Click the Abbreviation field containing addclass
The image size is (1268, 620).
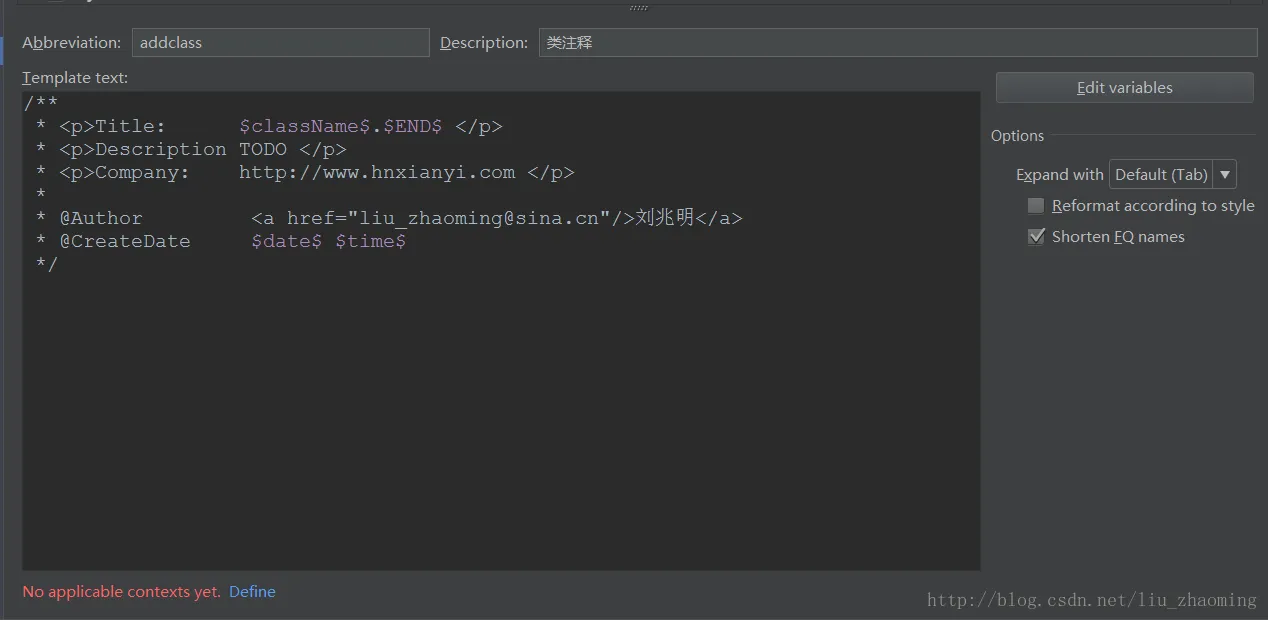280,42
